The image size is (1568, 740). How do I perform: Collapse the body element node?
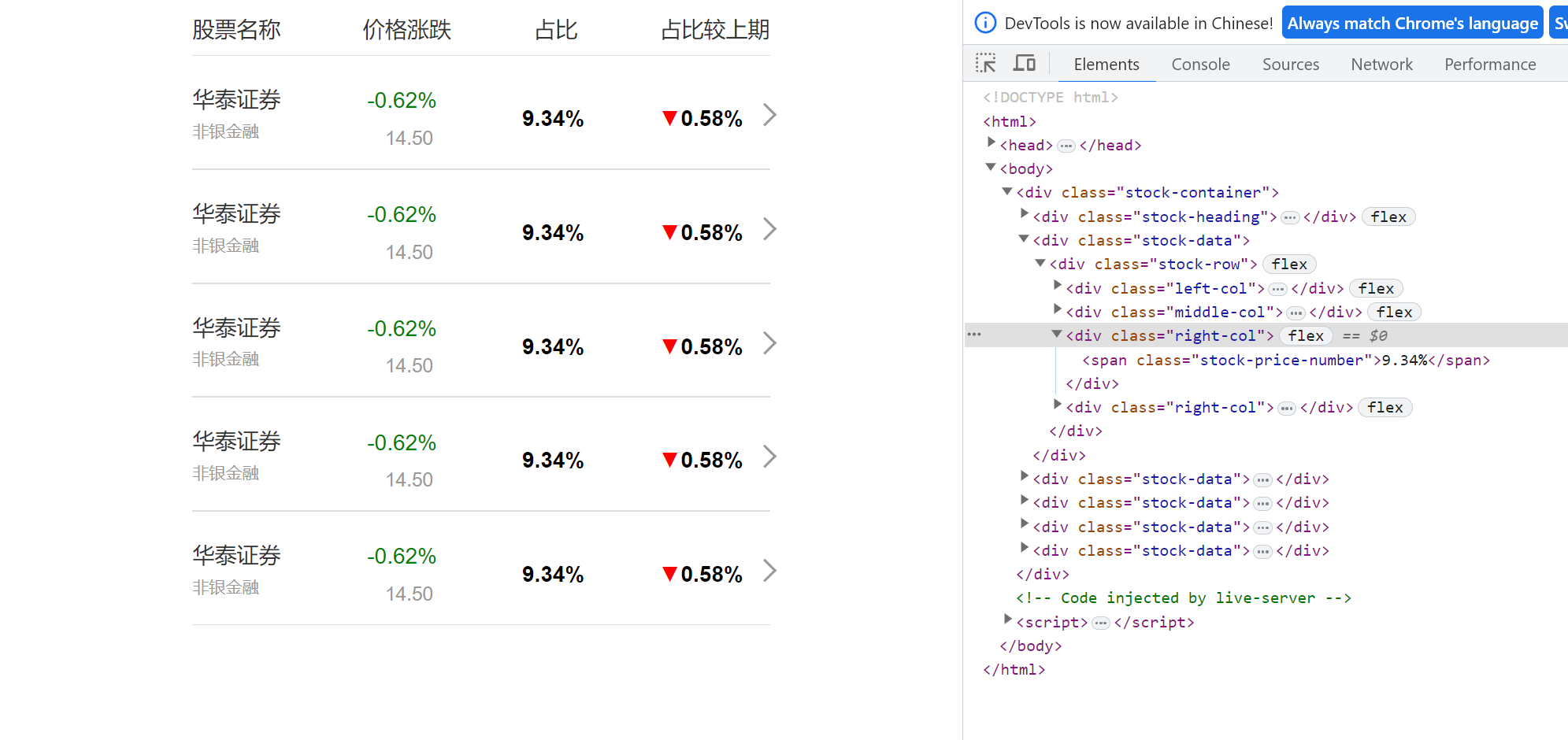(x=991, y=167)
